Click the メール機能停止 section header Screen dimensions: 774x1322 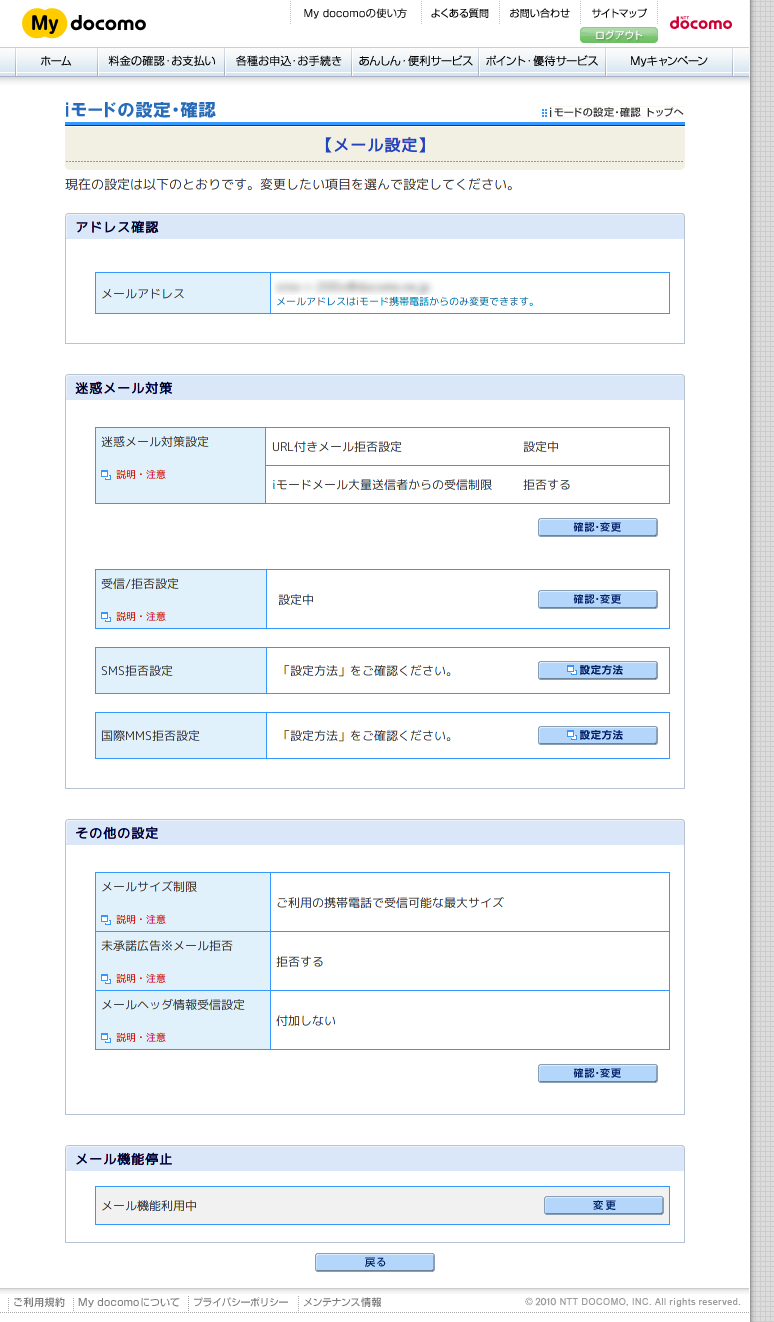[375, 1159]
